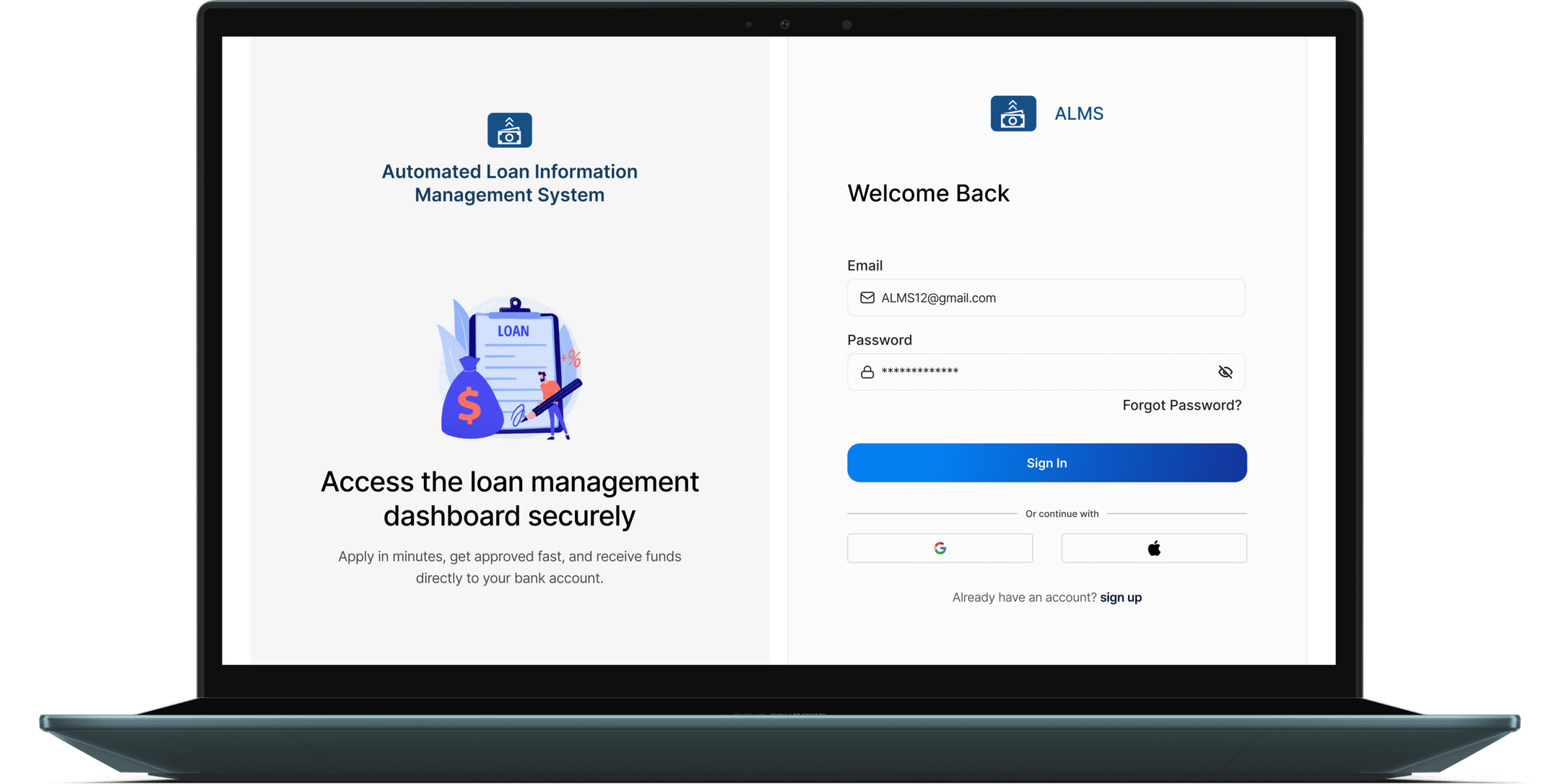
Task: Continue with the Google sign-in button
Action: (x=940, y=548)
